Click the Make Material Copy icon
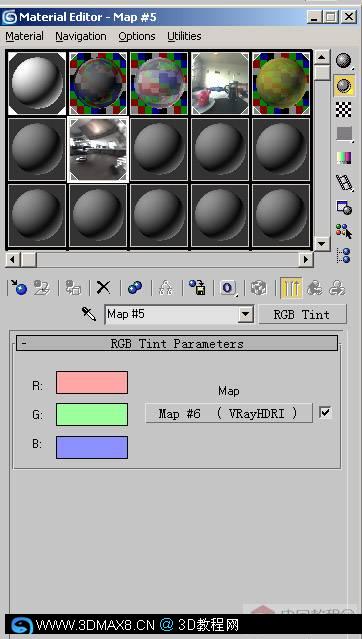The width and height of the screenshot is (362, 639). [135, 288]
